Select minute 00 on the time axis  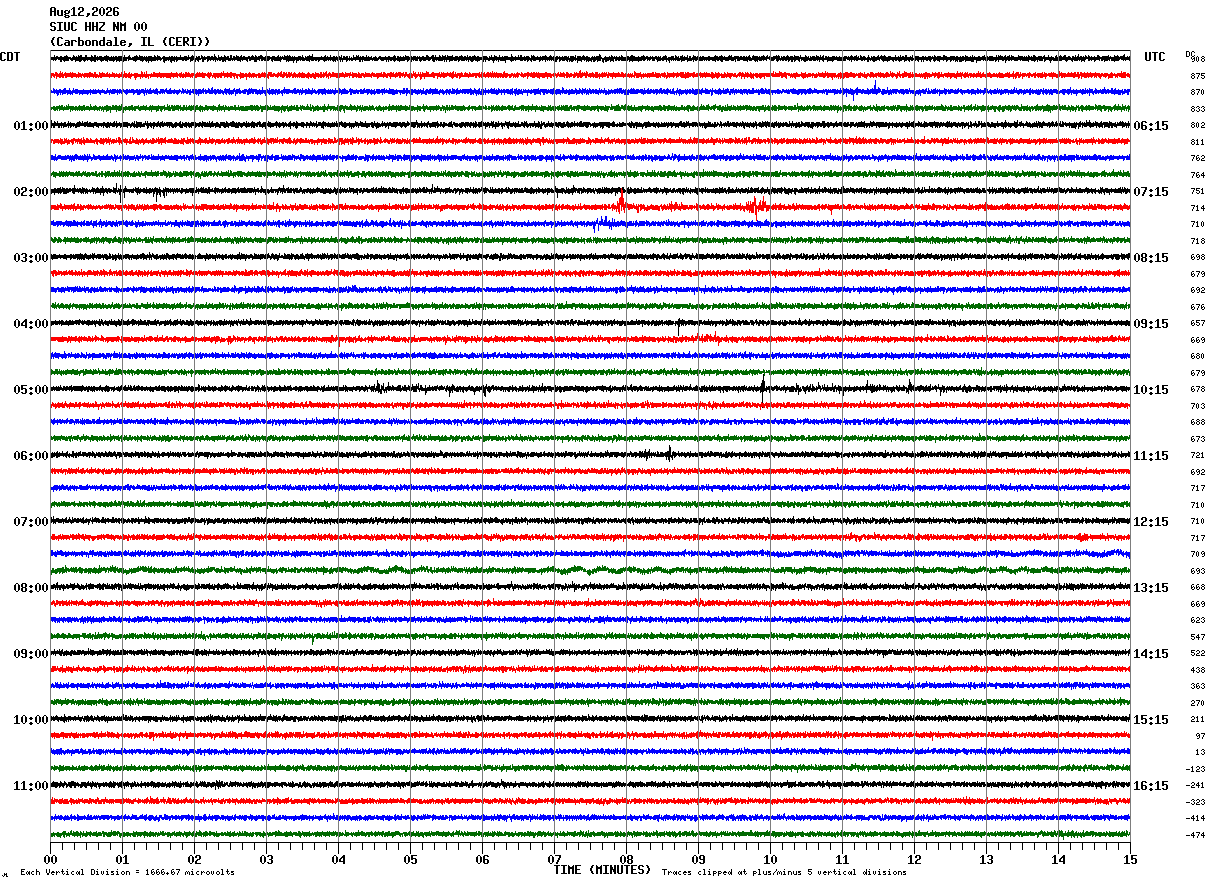(50, 859)
